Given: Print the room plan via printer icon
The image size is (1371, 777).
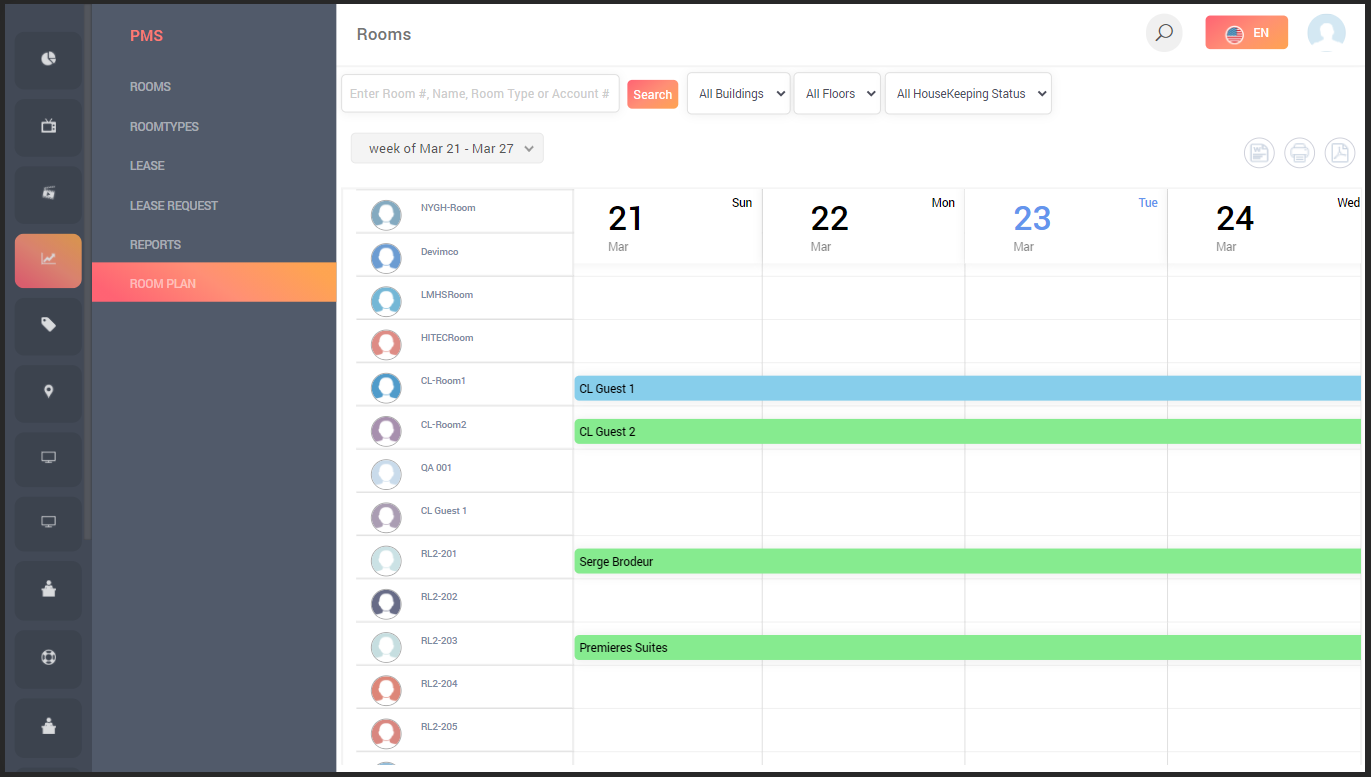Looking at the screenshot, I should (x=1299, y=153).
